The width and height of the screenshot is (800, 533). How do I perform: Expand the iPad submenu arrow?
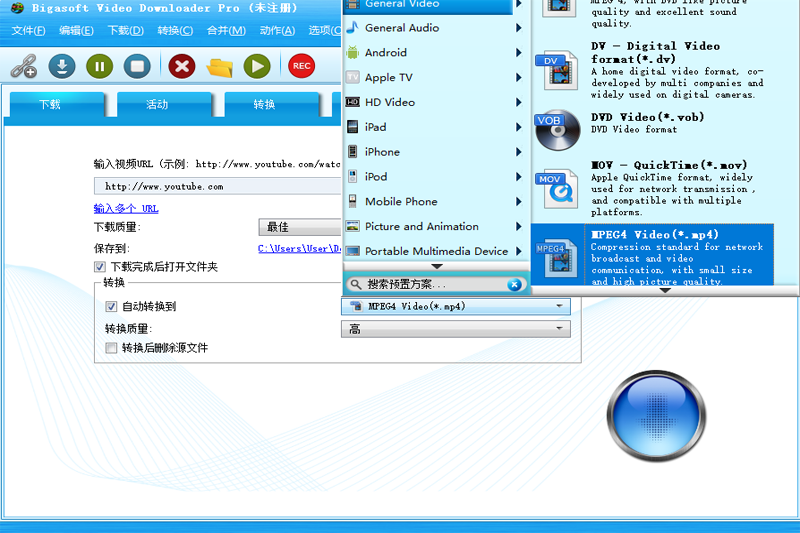519,127
